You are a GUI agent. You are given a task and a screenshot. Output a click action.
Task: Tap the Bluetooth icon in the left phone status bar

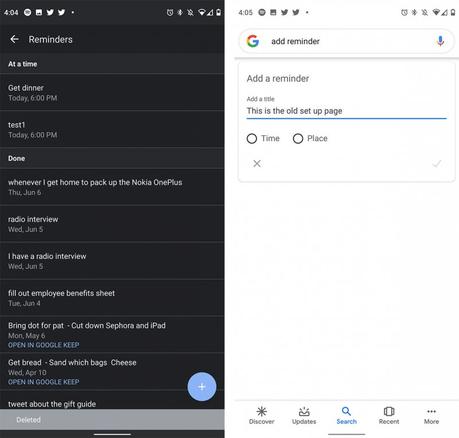coord(180,13)
